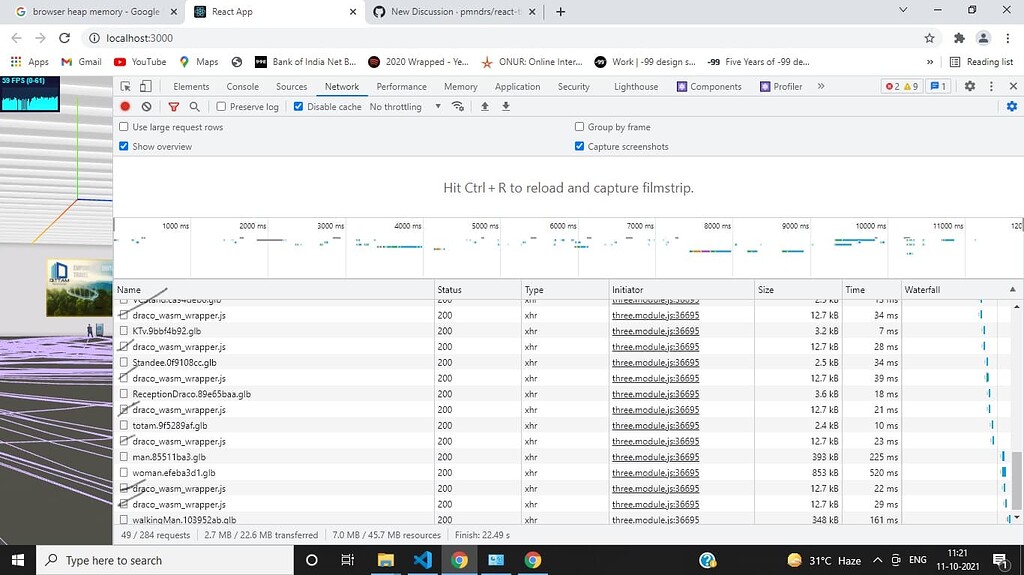1024x575 pixels.
Task: Enable Preserve log checkbox
Action: click(x=221, y=107)
